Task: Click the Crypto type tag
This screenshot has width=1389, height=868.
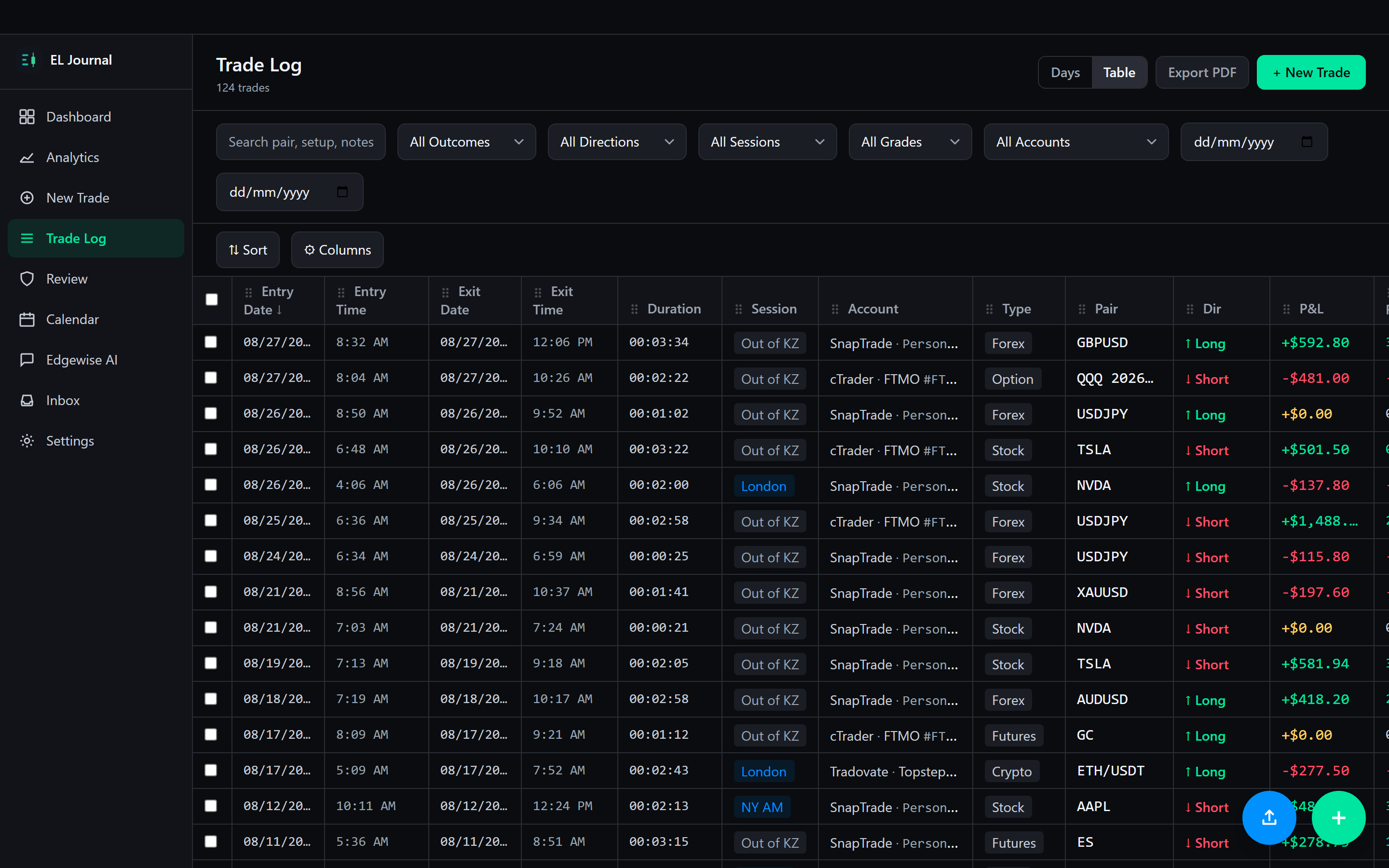Action: coord(1011,771)
